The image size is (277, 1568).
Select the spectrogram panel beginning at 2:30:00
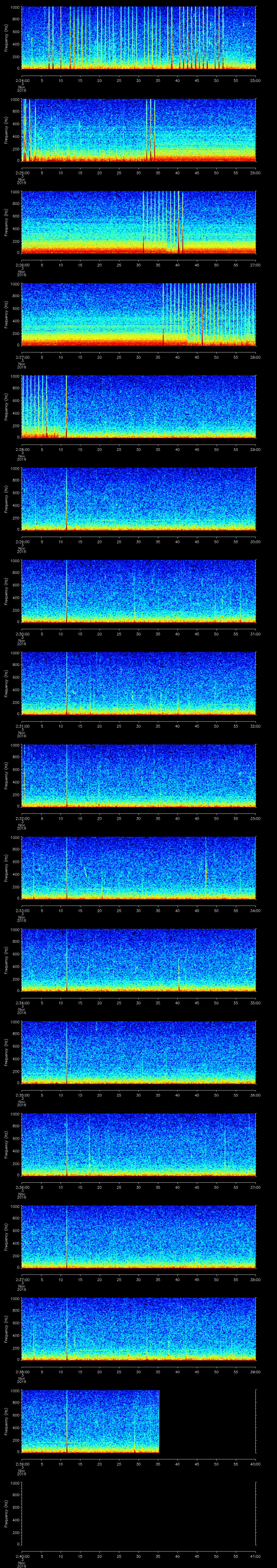click(x=138, y=591)
